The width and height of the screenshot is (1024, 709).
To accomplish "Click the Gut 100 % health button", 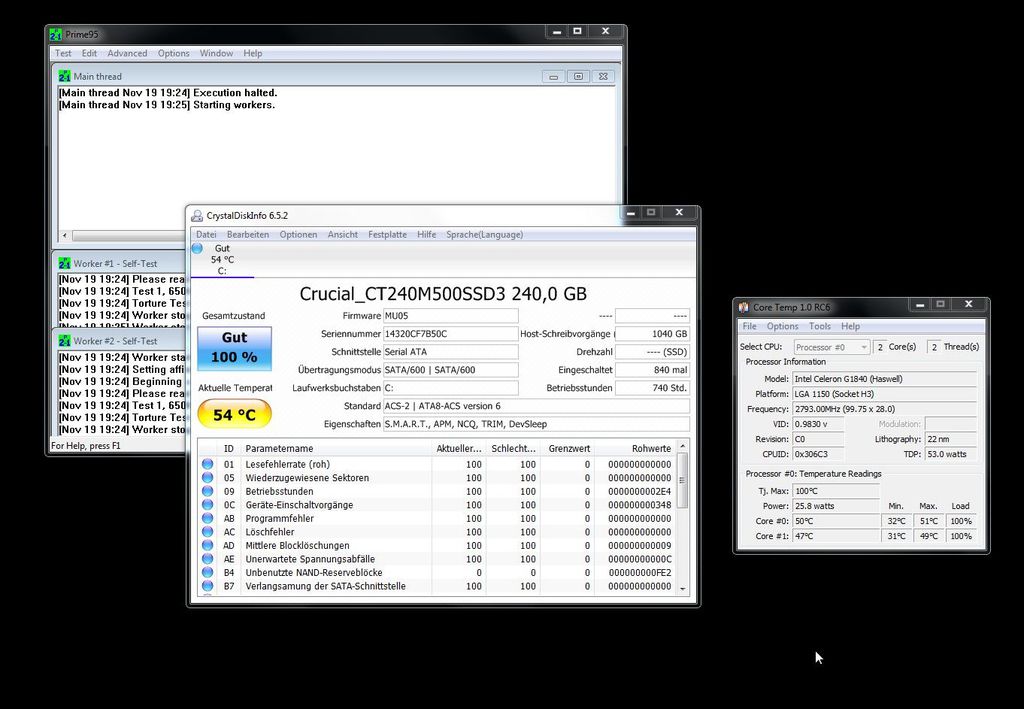I will click(x=234, y=348).
